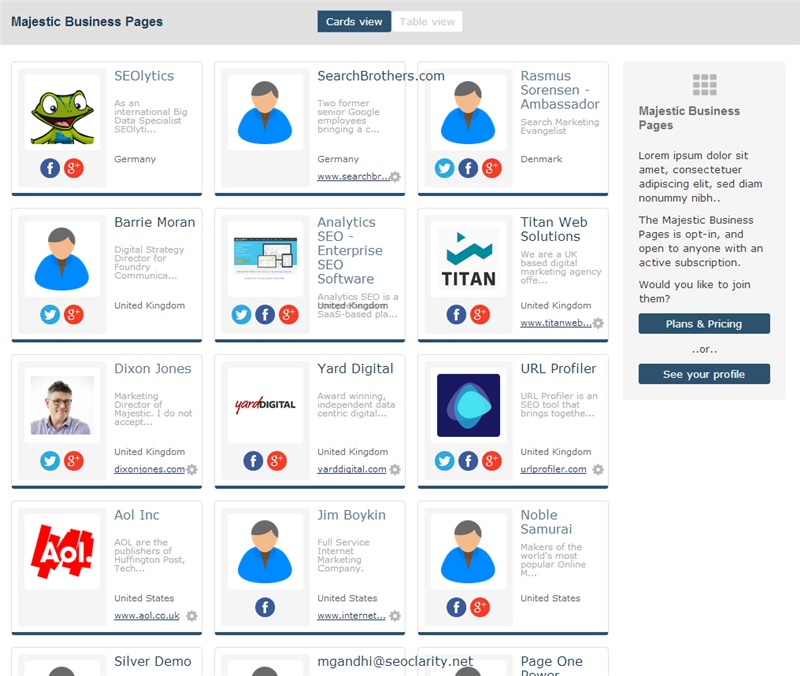Open the yarddigital.com link
Viewport: 800px width, 676px height.
pyautogui.click(x=352, y=469)
